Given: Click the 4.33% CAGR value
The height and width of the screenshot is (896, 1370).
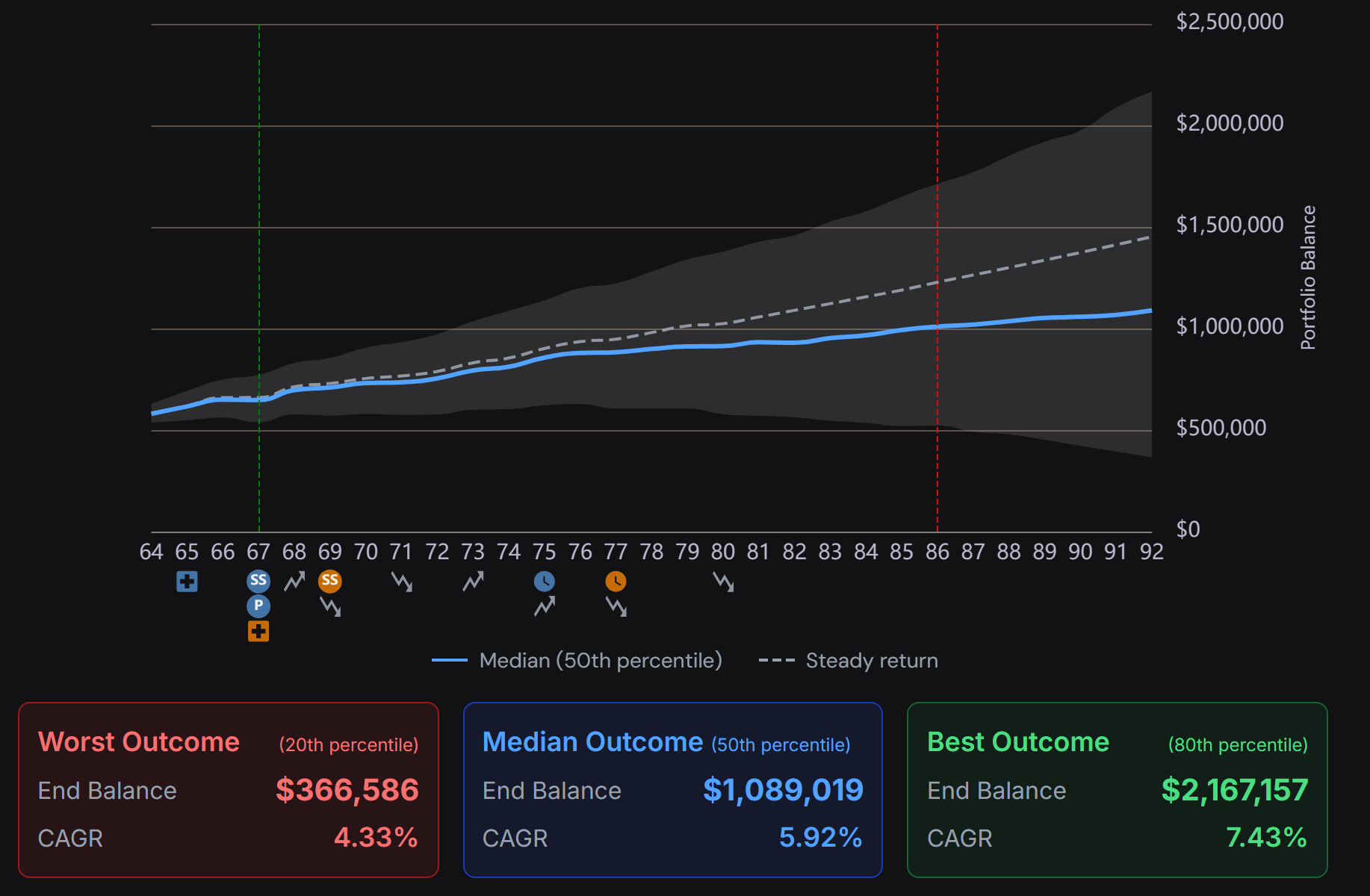Looking at the screenshot, I should tap(376, 838).
